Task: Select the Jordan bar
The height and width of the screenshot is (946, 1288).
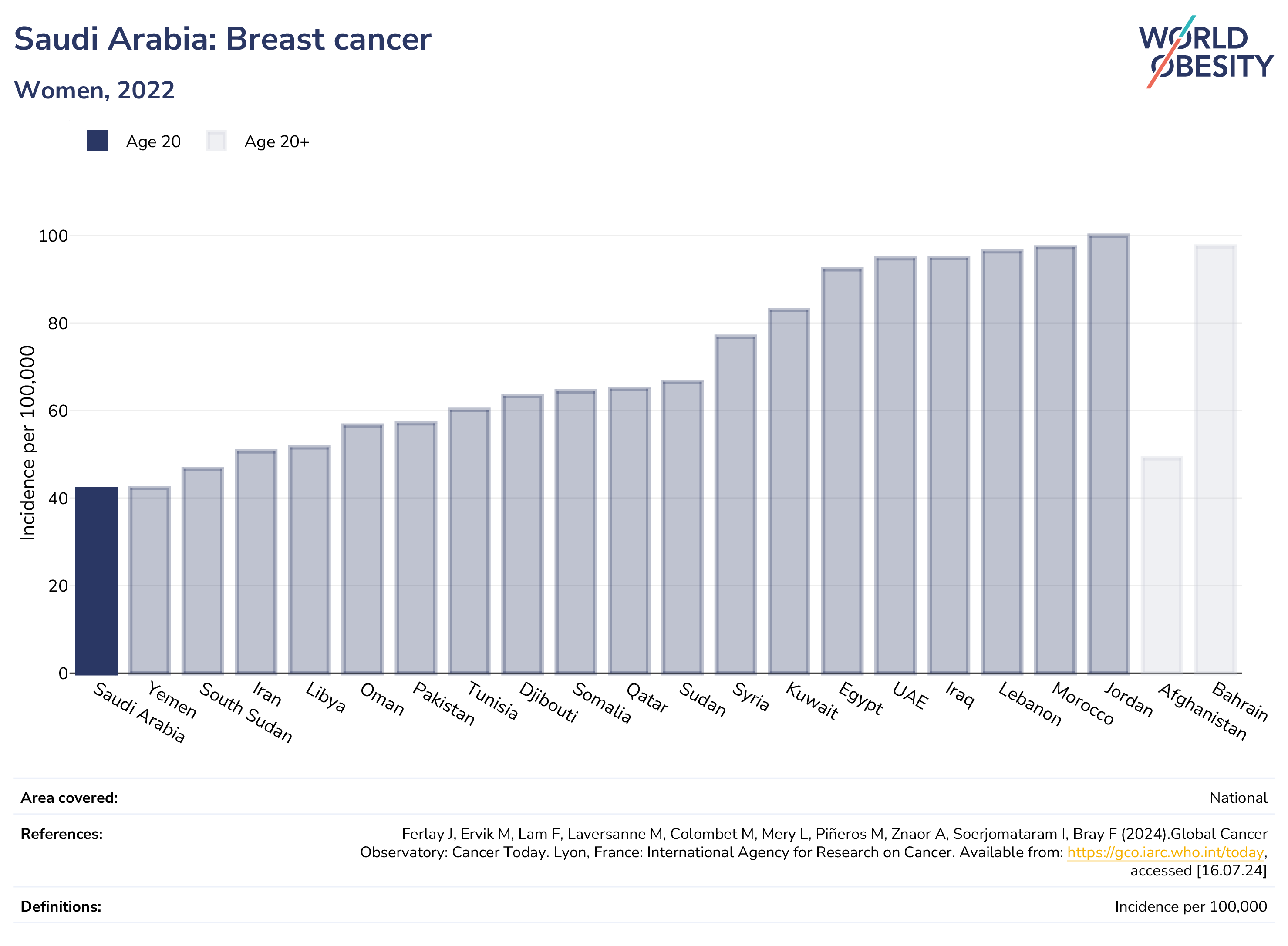Action: pyautogui.click(x=1108, y=454)
